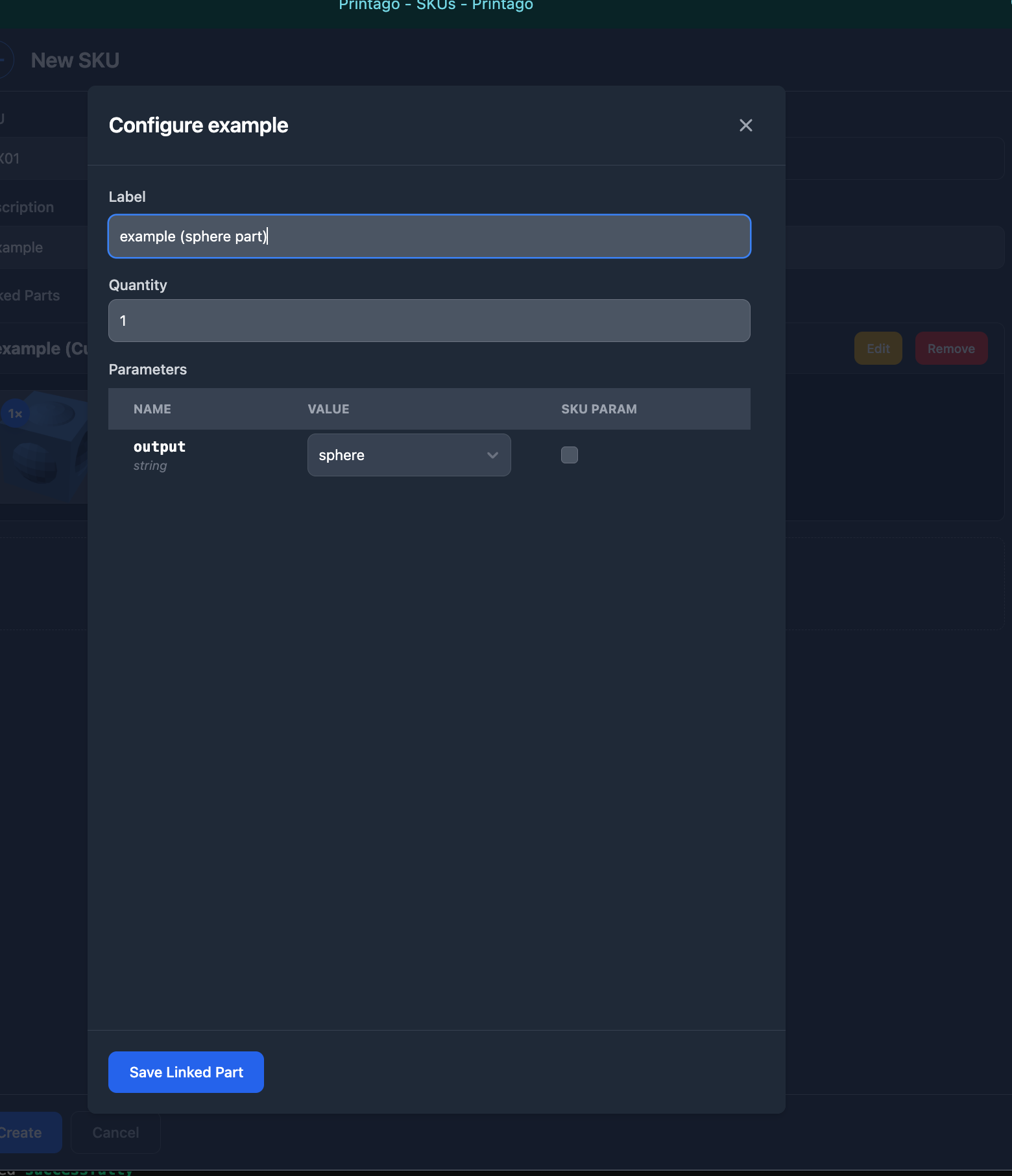
Task: Click the back arrow beside New SKU
Action: [5, 60]
